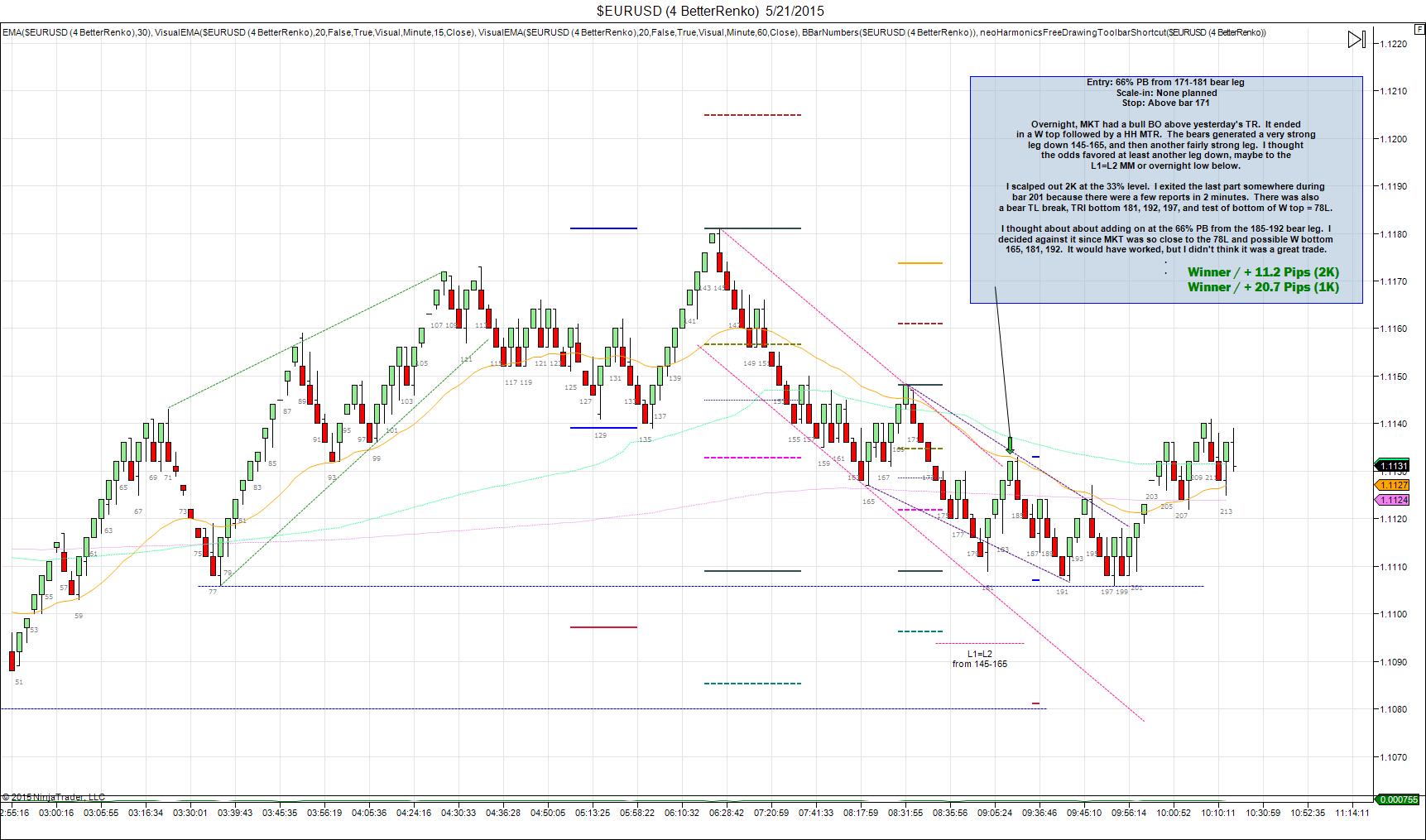The image size is (1426, 840).
Task: Click the pink 1.1124 EMA price marker
Action: (1392, 500)
